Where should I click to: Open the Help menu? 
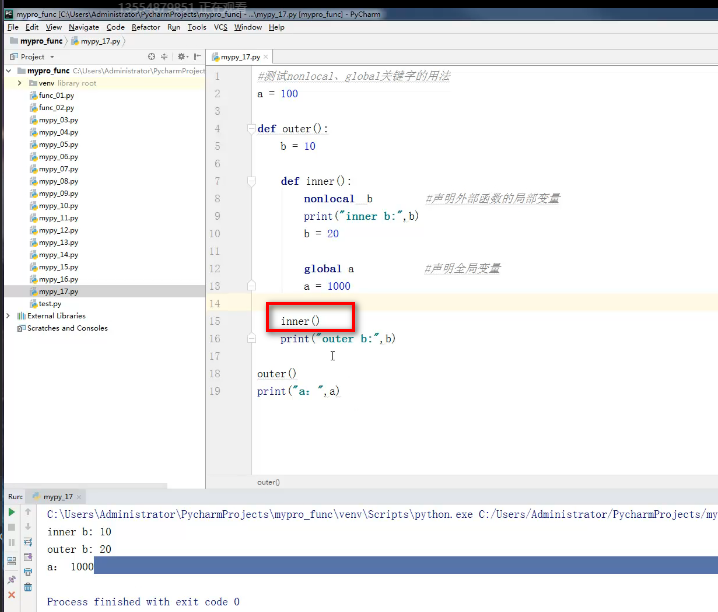pos(276,27)
